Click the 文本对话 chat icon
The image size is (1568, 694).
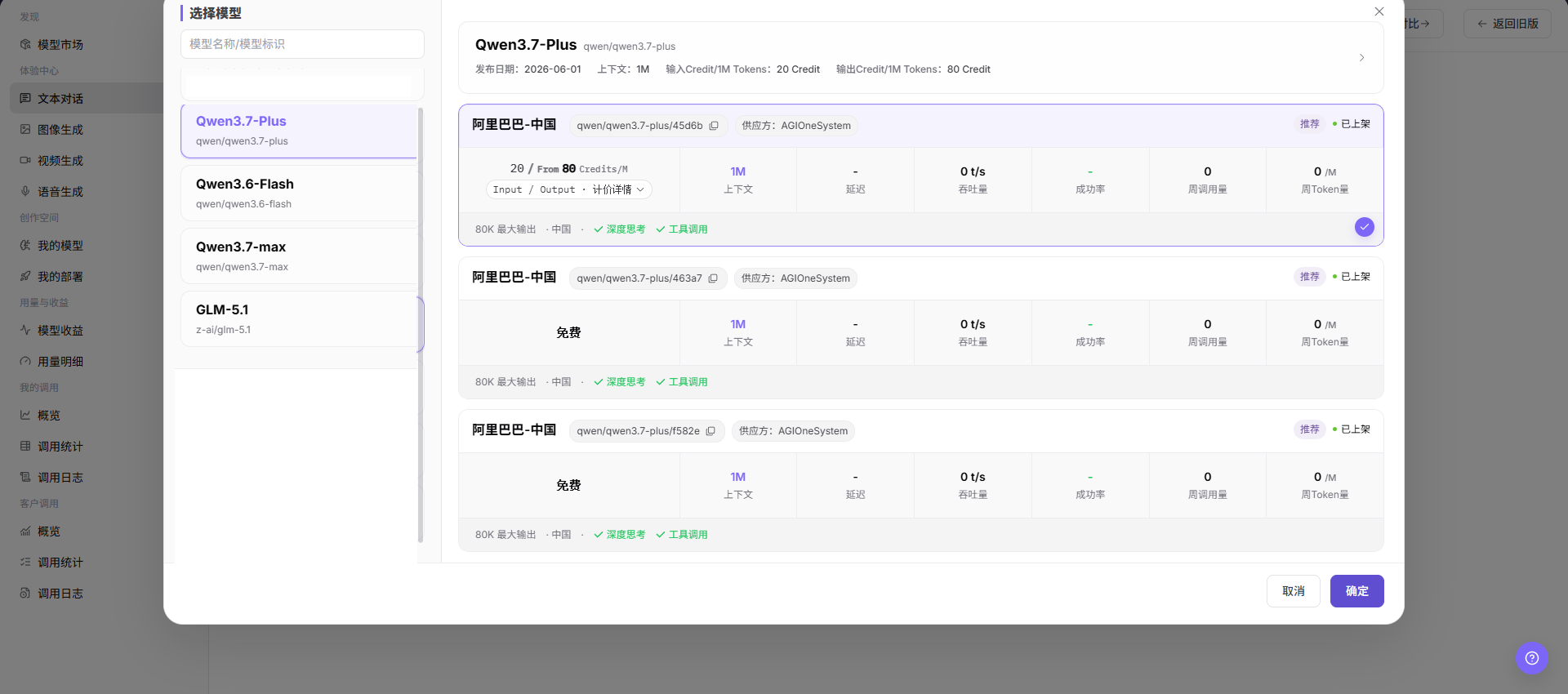[25, 99]
